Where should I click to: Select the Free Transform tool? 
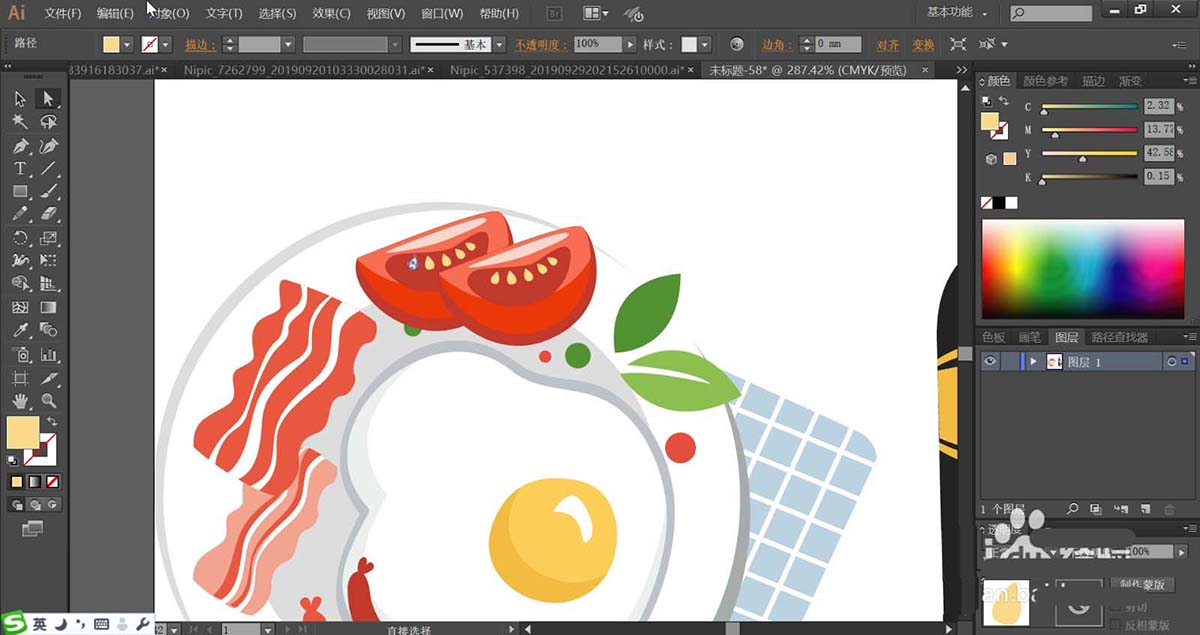pyautogui.click(x=48, y=261)
